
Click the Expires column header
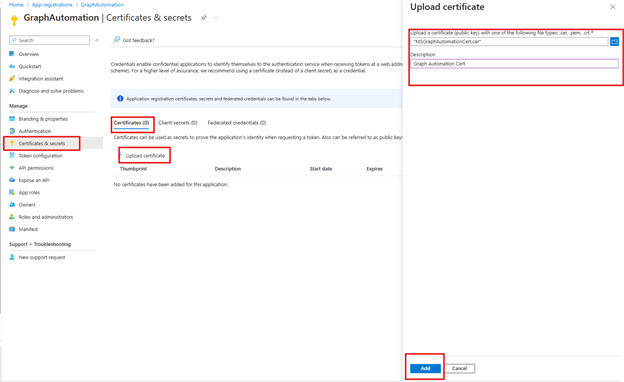(374, 169)
